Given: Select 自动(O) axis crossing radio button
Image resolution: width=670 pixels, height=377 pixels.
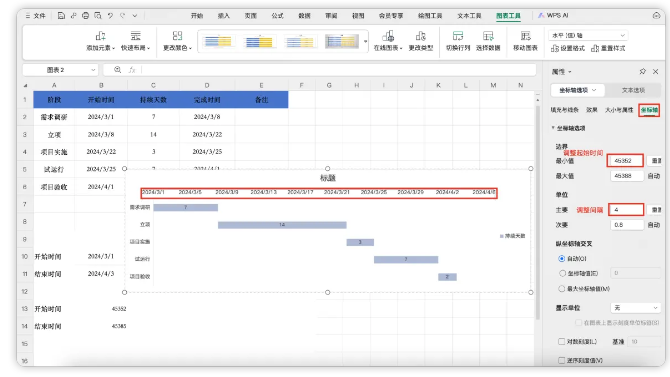Looking at the screenshot, I should tap(561, 259).
